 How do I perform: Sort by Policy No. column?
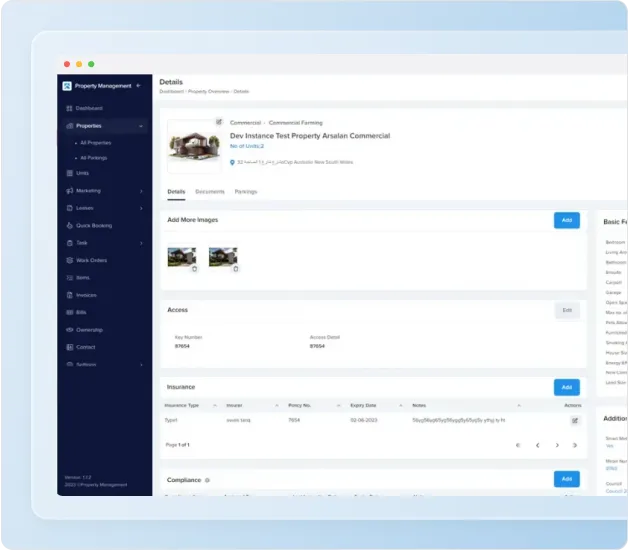click(x=338, y=406)
